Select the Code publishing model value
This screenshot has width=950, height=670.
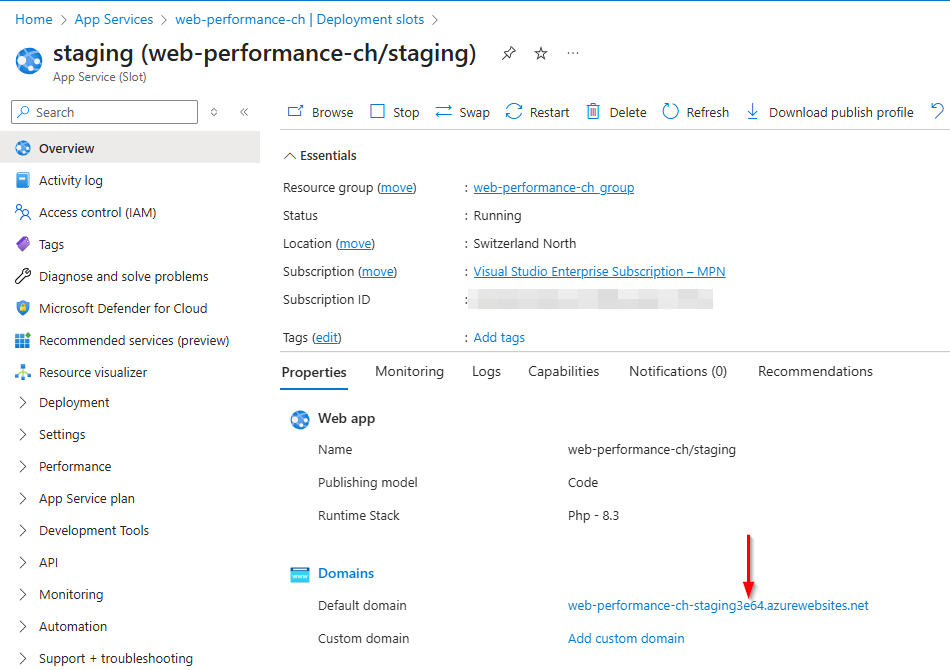(x=583, y=483)
